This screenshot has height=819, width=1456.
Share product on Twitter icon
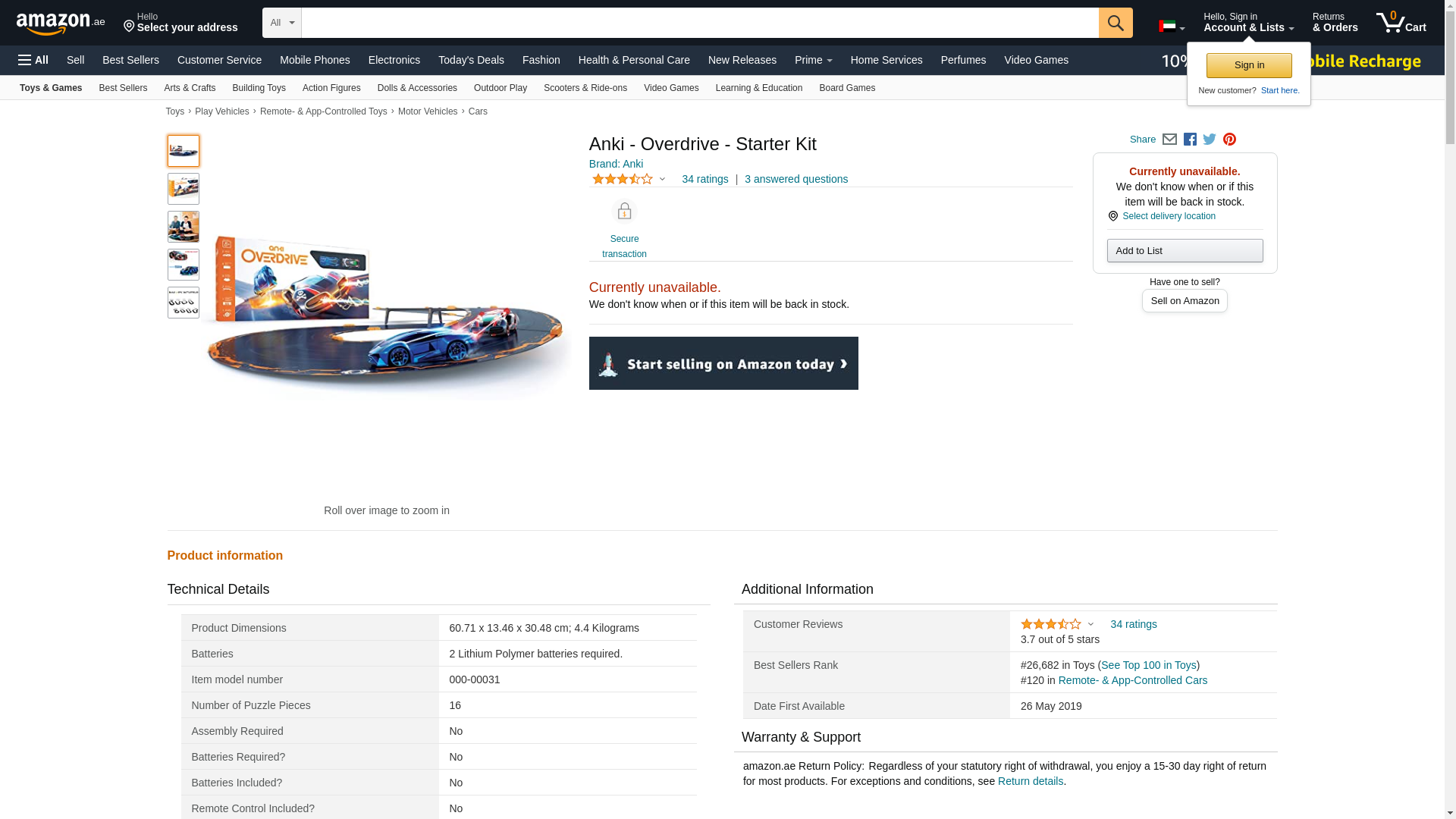pos(1210,140)
